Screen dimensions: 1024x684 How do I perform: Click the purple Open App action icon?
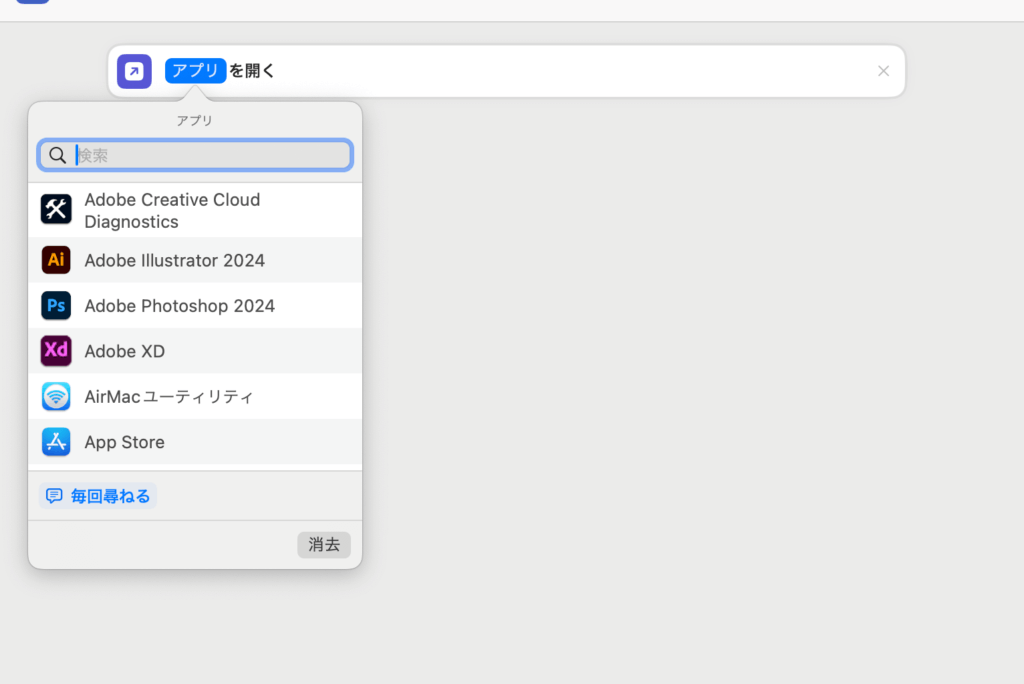click(x=134, y=71)
